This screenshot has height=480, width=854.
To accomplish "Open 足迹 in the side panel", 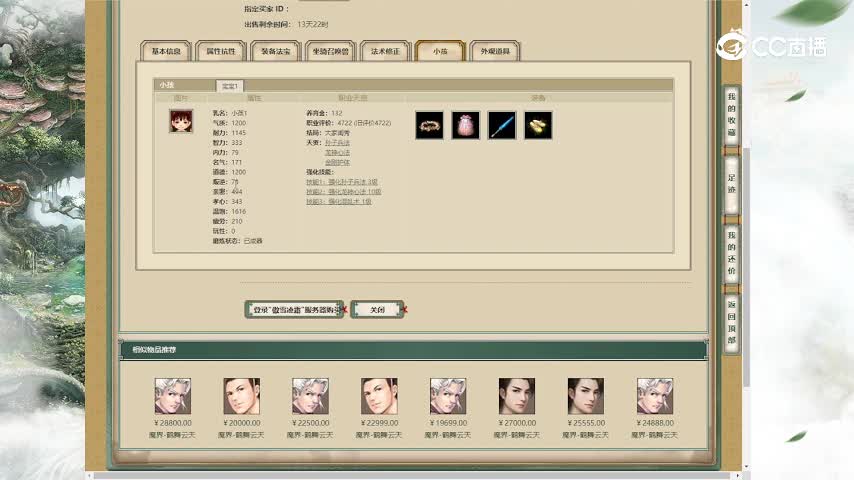I will [731, 184].
